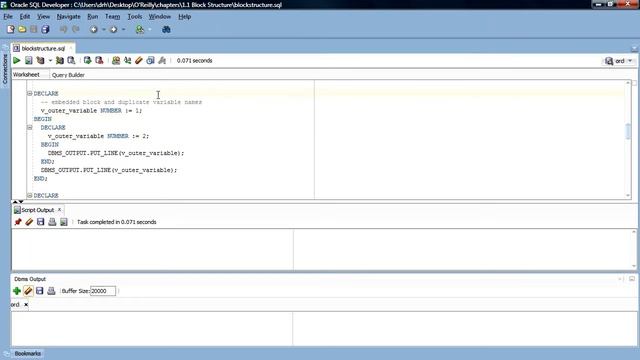Open the View menu
The height and width of the screenshot is (360, 640).
43,17
